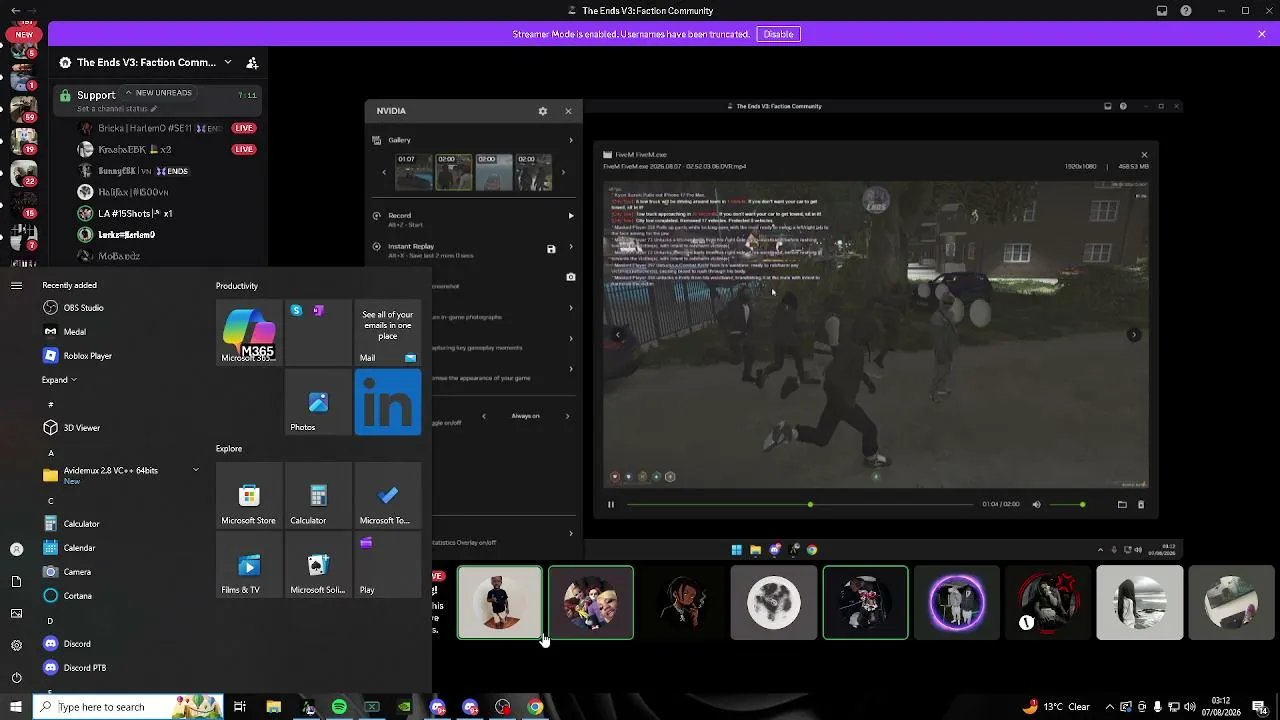Dismiss the Streamer Mode banner
1280x720 pixels.
(x=1262, y=34)
